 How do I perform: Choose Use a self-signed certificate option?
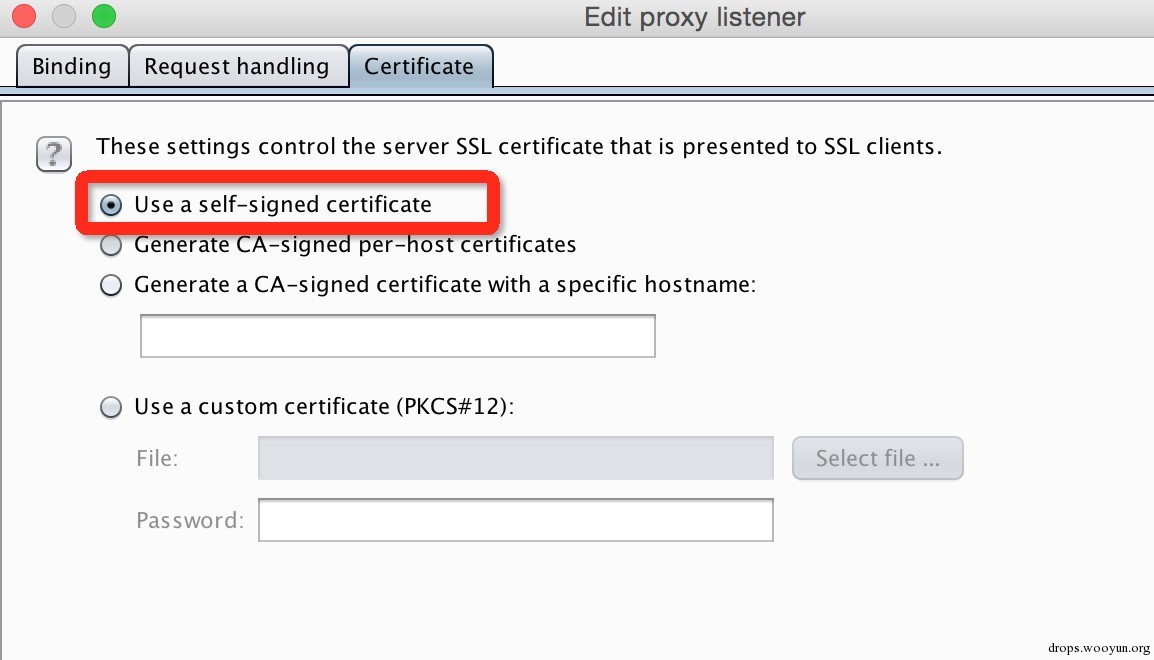(x=113, y=205)
